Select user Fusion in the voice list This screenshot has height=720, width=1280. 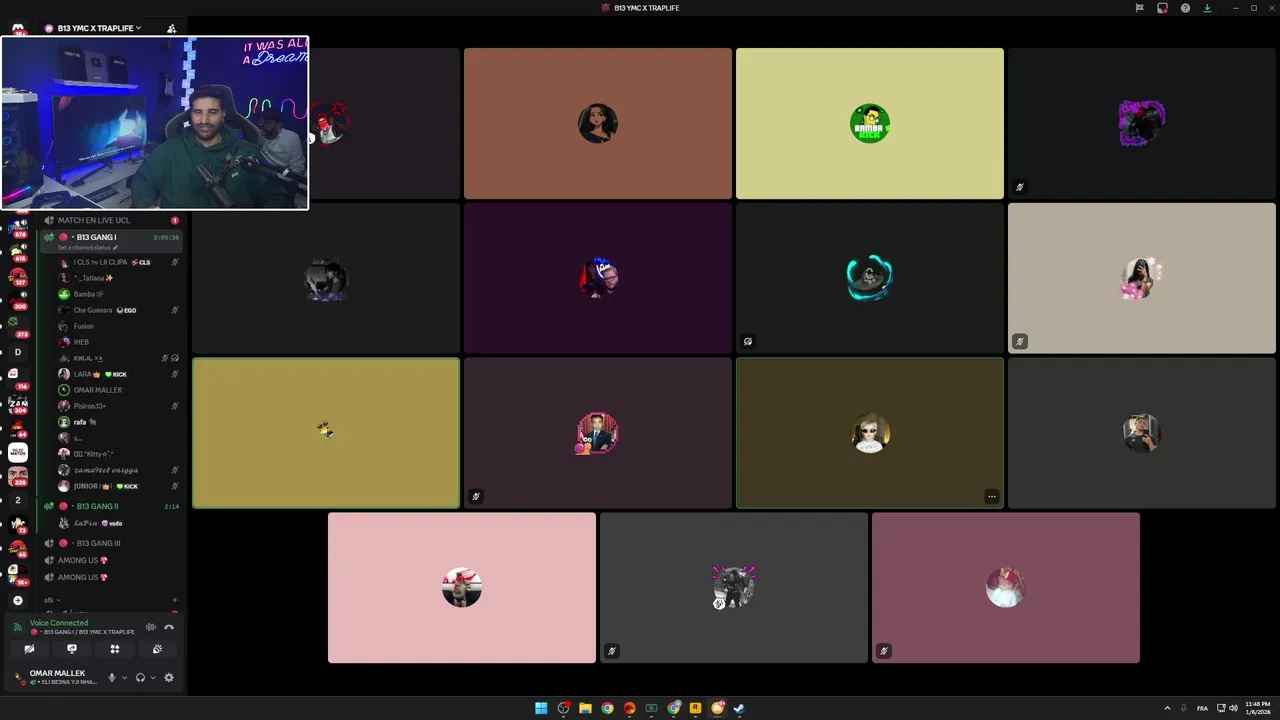[118, 326]
